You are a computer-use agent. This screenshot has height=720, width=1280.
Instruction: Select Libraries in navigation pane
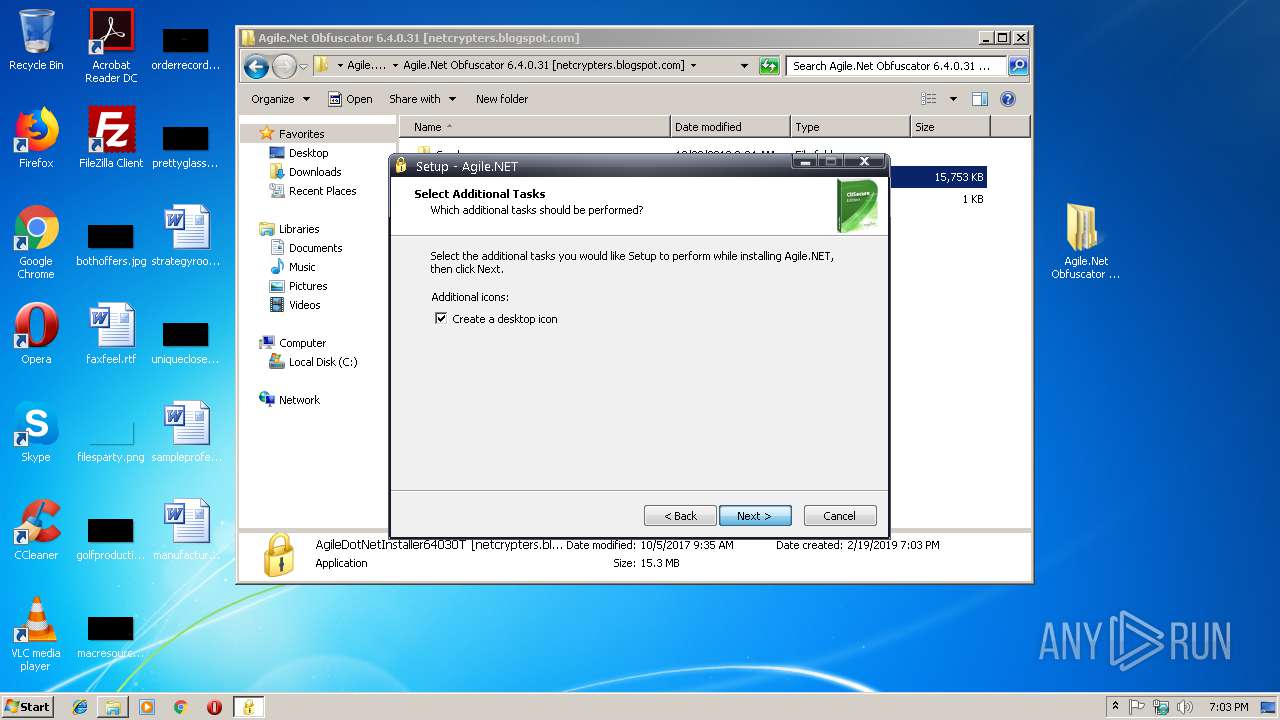click(x=298, y=229)
